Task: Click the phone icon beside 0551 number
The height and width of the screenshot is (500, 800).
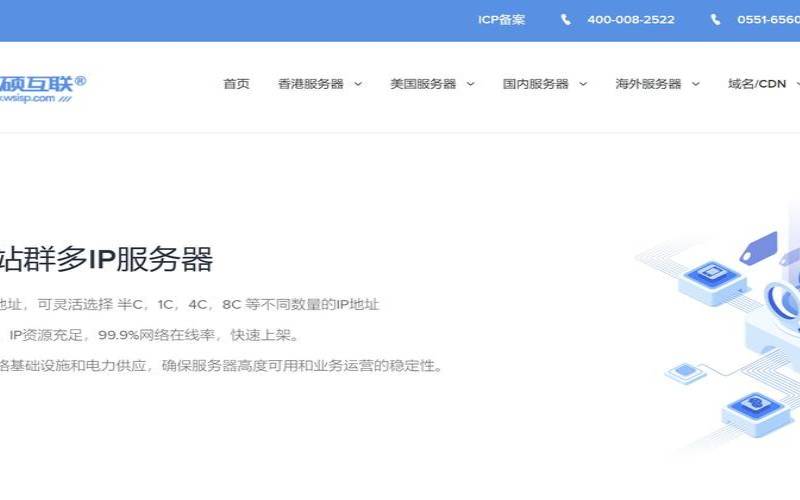Action: click(x=715, y=20)
